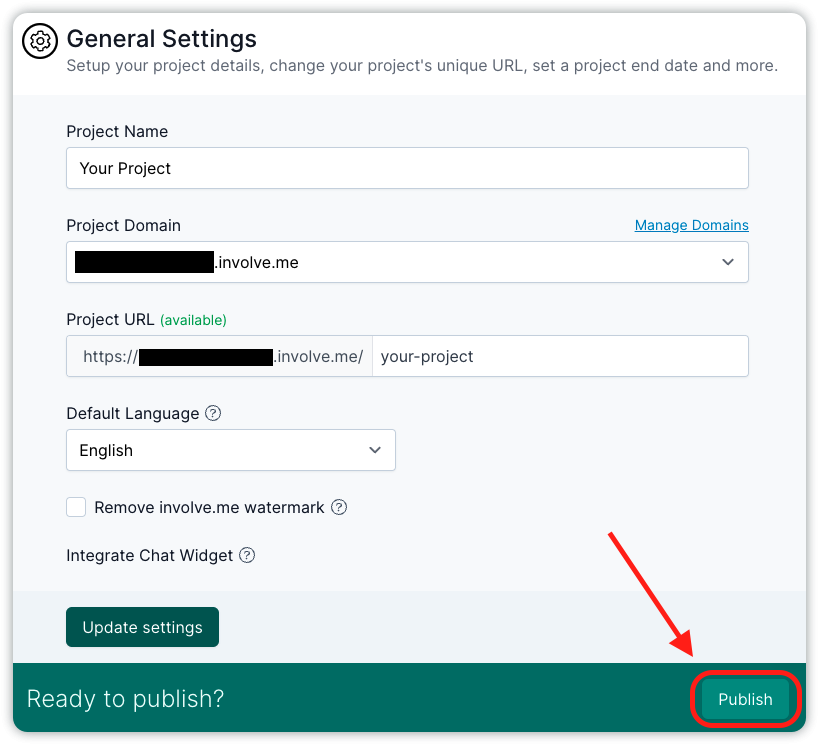Viewport: 819px width, 745px height.
Task: Click the General Settings heading
Action: coord(161,39)
